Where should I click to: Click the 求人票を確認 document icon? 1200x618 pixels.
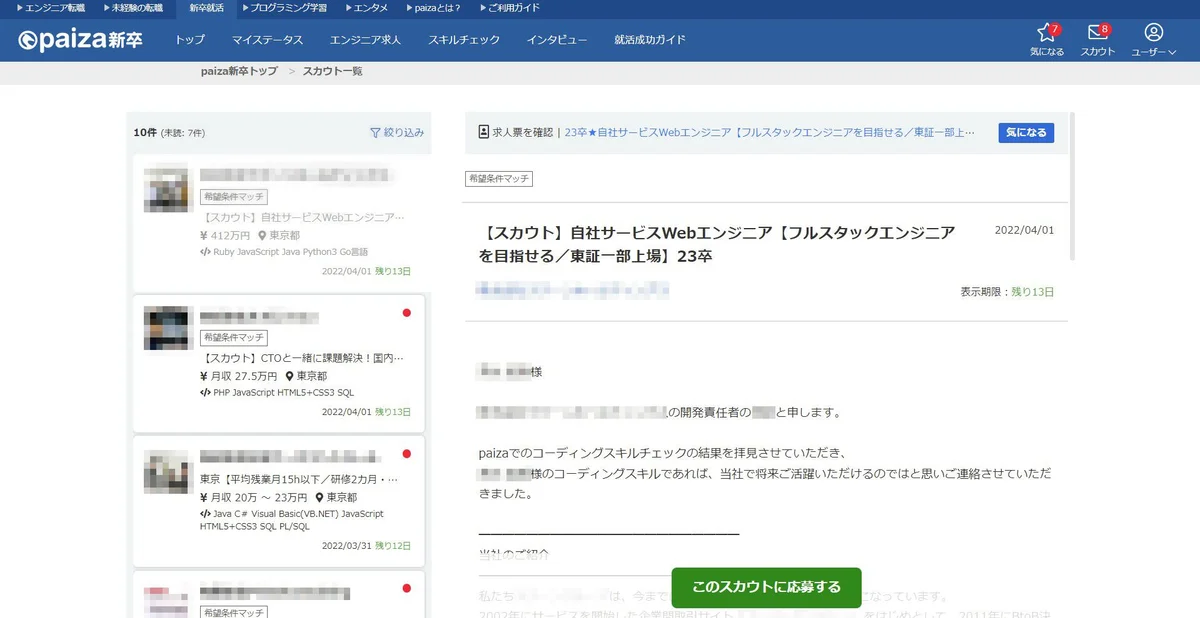484,132
